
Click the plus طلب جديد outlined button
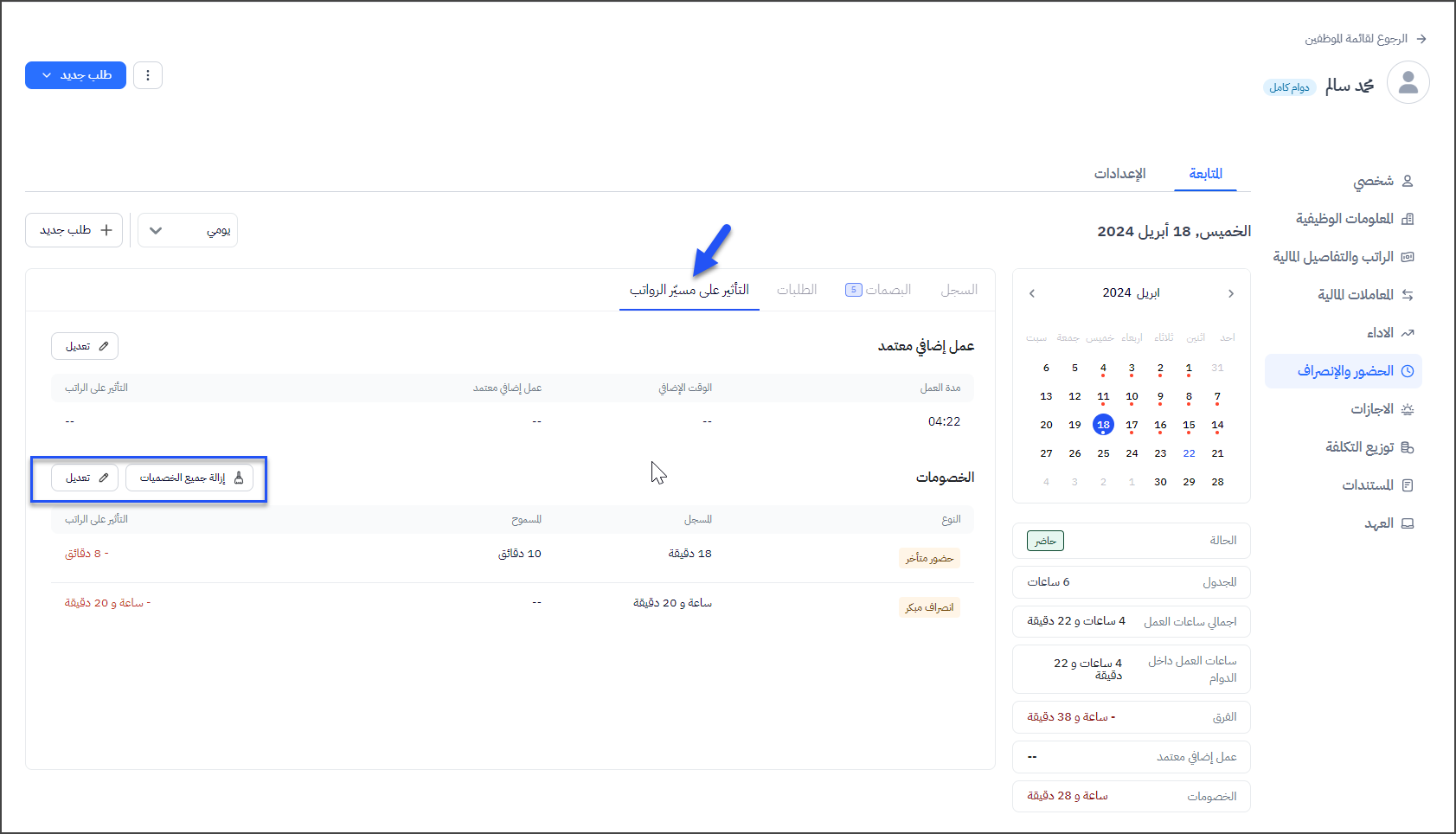[x=74, y=230]
